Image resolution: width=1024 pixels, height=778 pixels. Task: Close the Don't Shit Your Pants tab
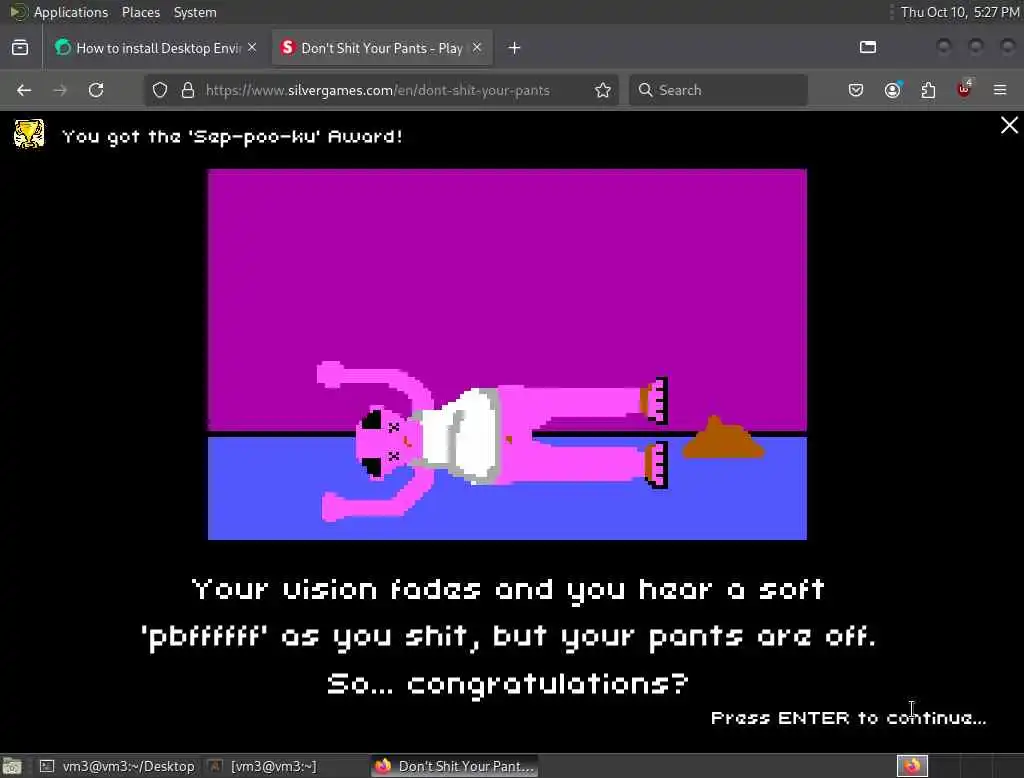click(x=477, y=48)
